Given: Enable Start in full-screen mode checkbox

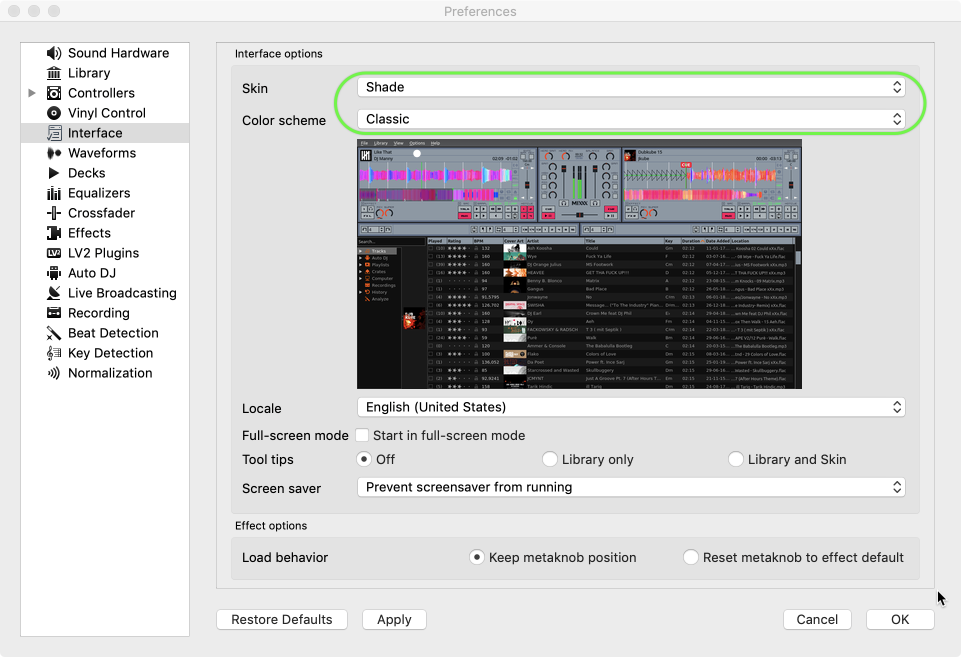Looking at the screenshot, I should click(x=362, y=435).
